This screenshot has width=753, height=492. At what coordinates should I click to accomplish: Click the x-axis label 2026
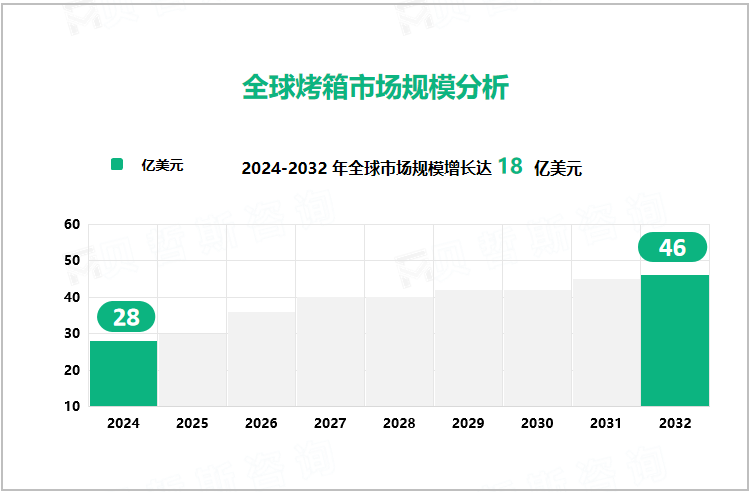[x=261, y=423]
